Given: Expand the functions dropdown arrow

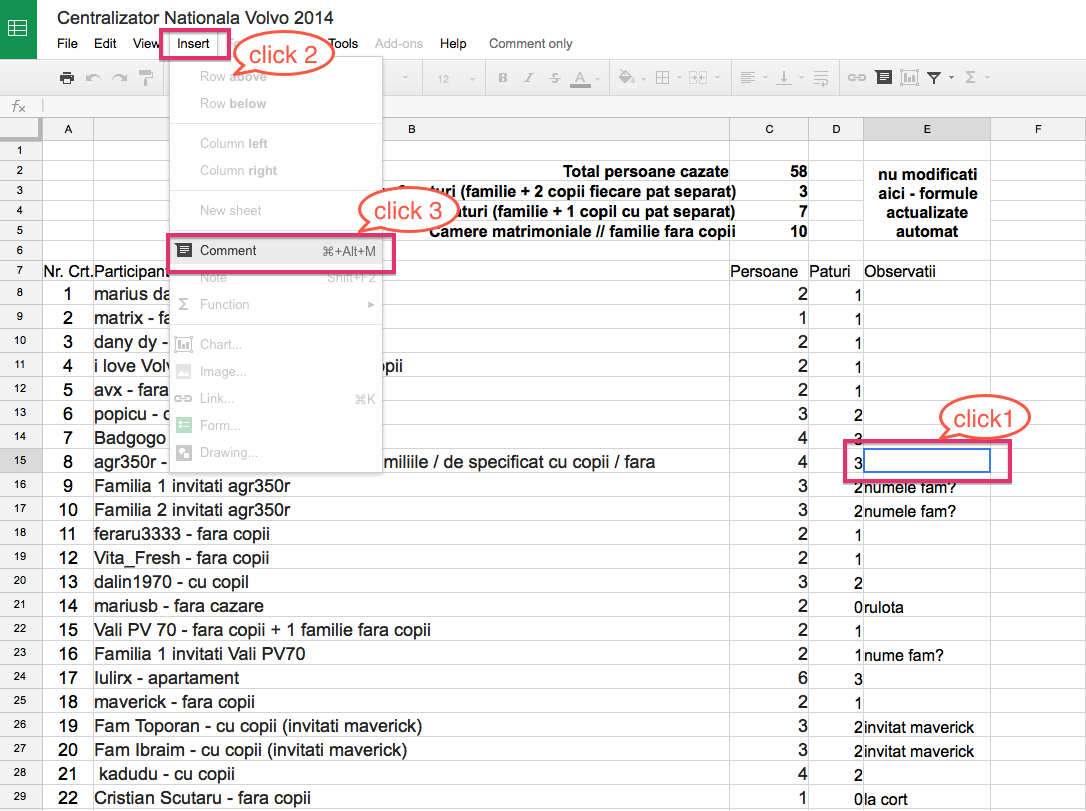Looking at the screenshot, I should (x=988, y=78).
